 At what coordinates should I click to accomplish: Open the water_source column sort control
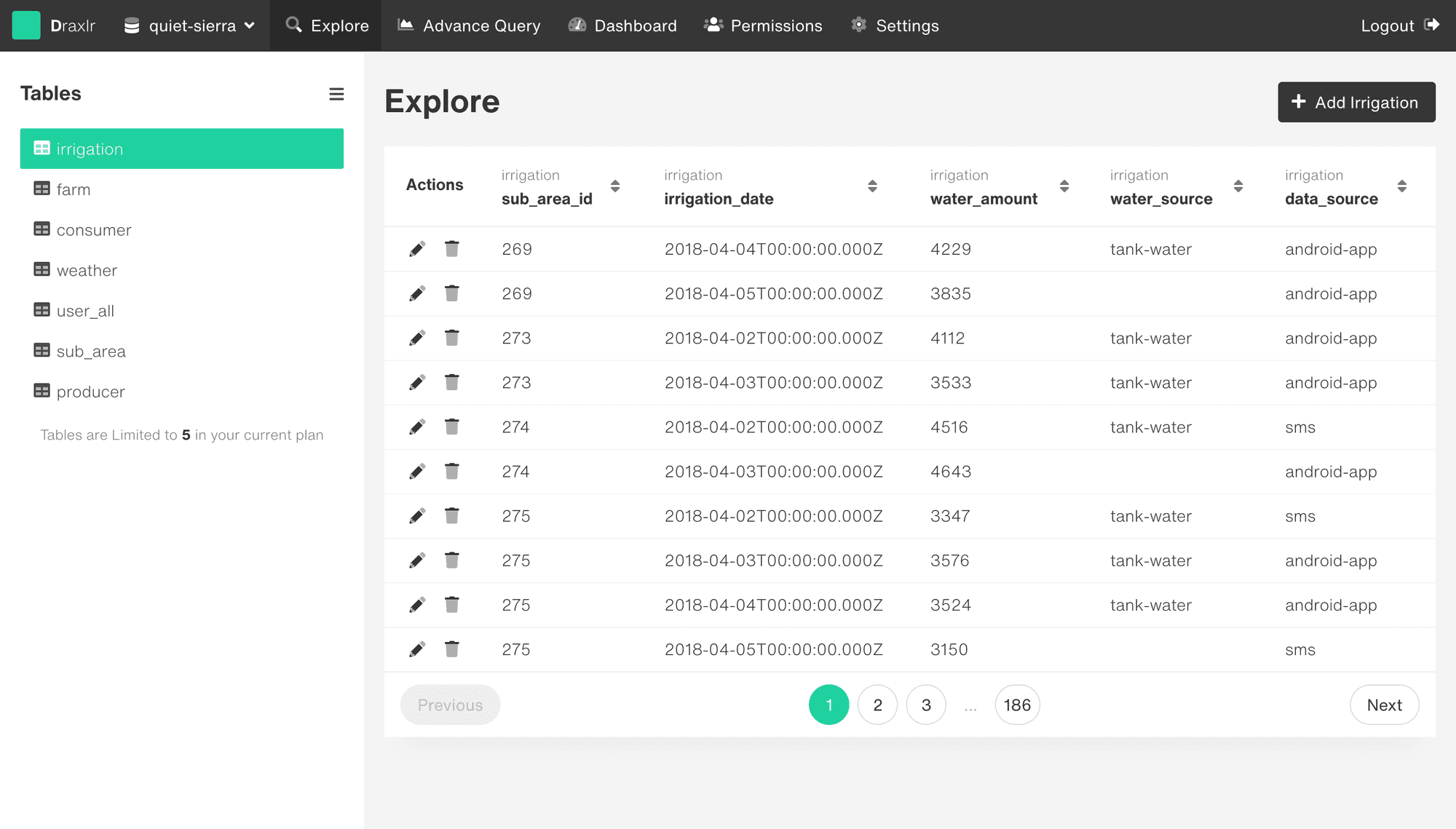pyautogui.click(x=1239, y=186)
